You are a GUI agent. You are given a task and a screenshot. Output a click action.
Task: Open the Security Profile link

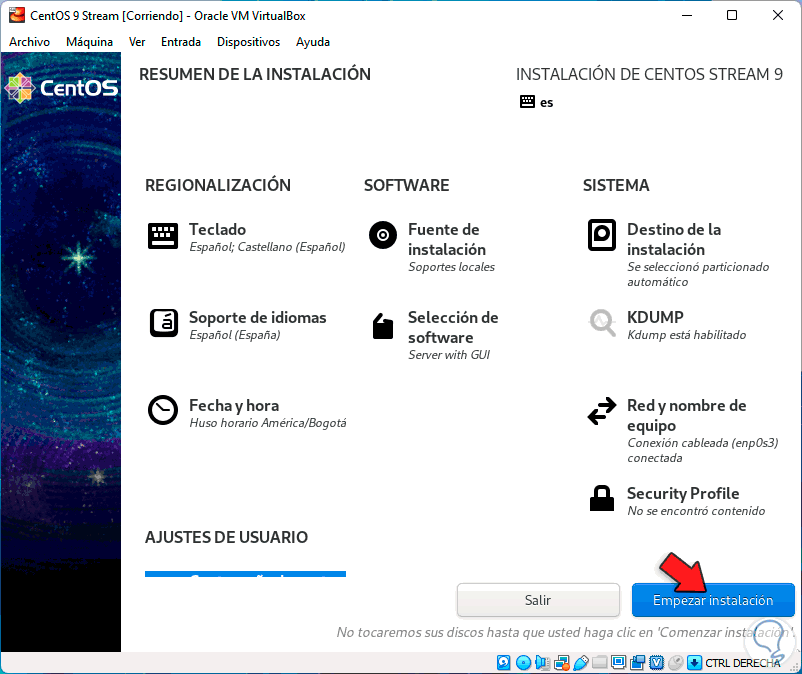pyautogui.click(x=683, y=493)
